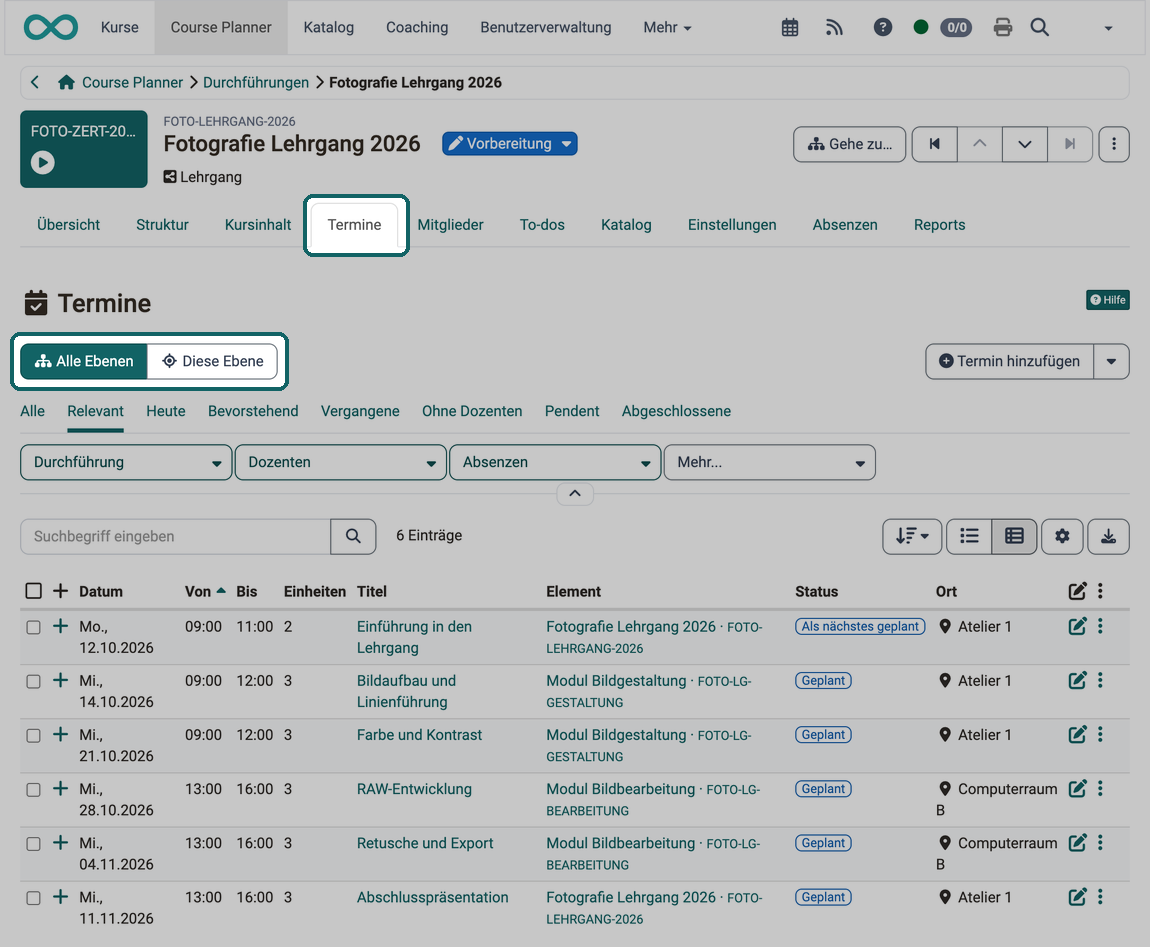This screenshot has height=947, width=1150.
Task: Open the search magnifier in top bar
Action: pos(1039,27)
